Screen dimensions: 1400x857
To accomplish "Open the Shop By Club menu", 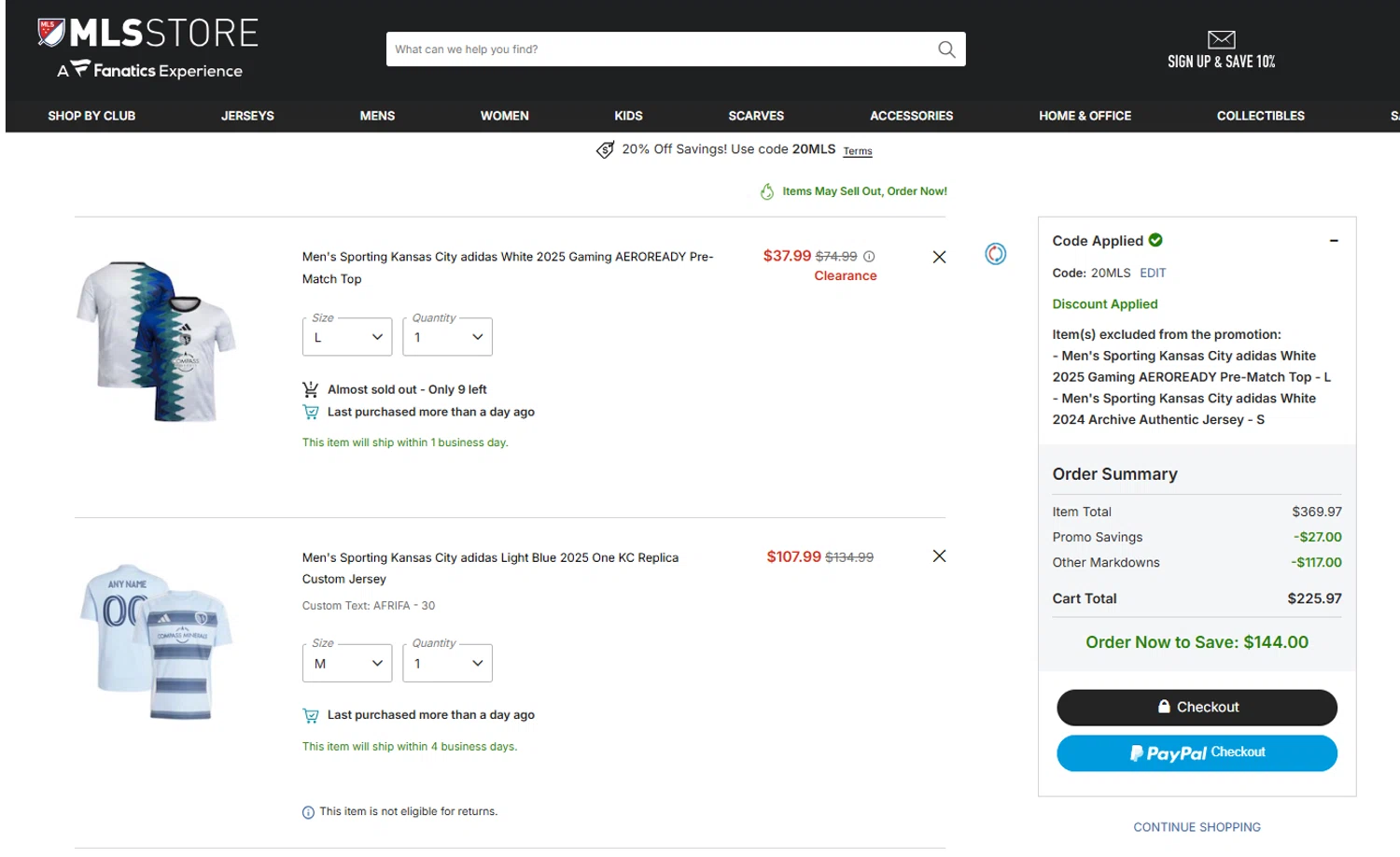I will click(x=91, y=116).
